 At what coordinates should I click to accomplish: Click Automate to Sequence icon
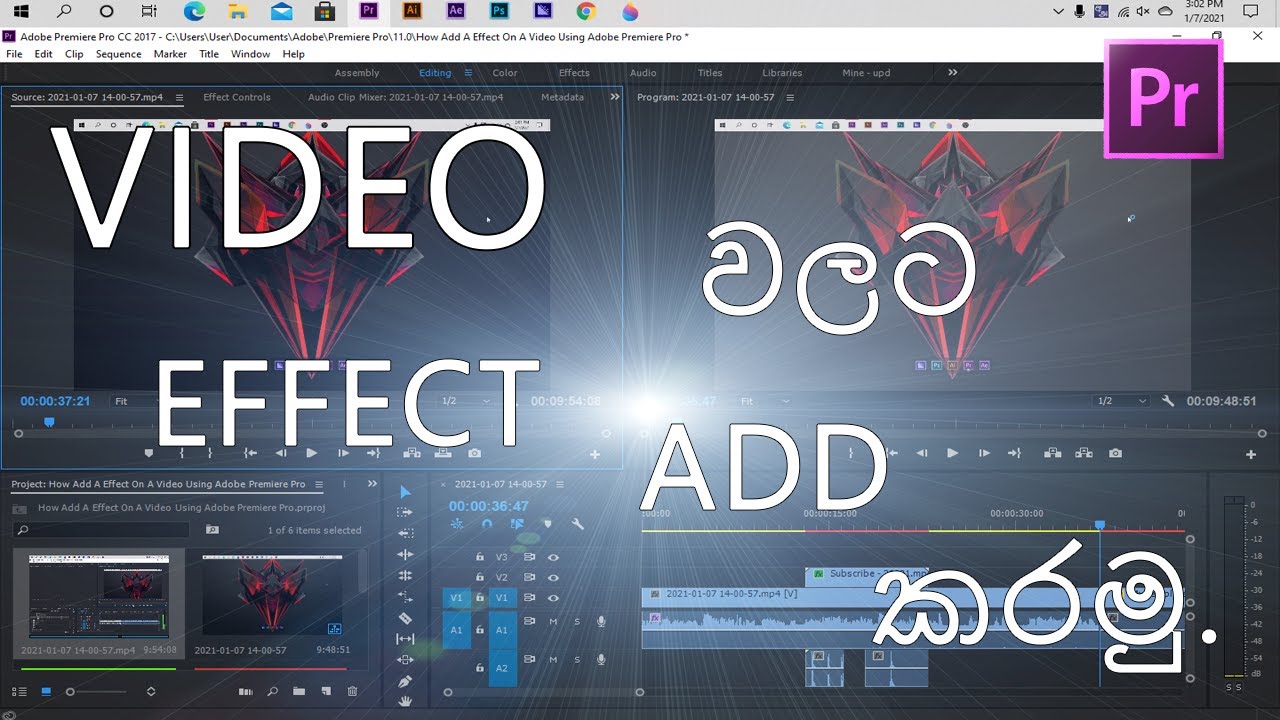coord(245,691)
